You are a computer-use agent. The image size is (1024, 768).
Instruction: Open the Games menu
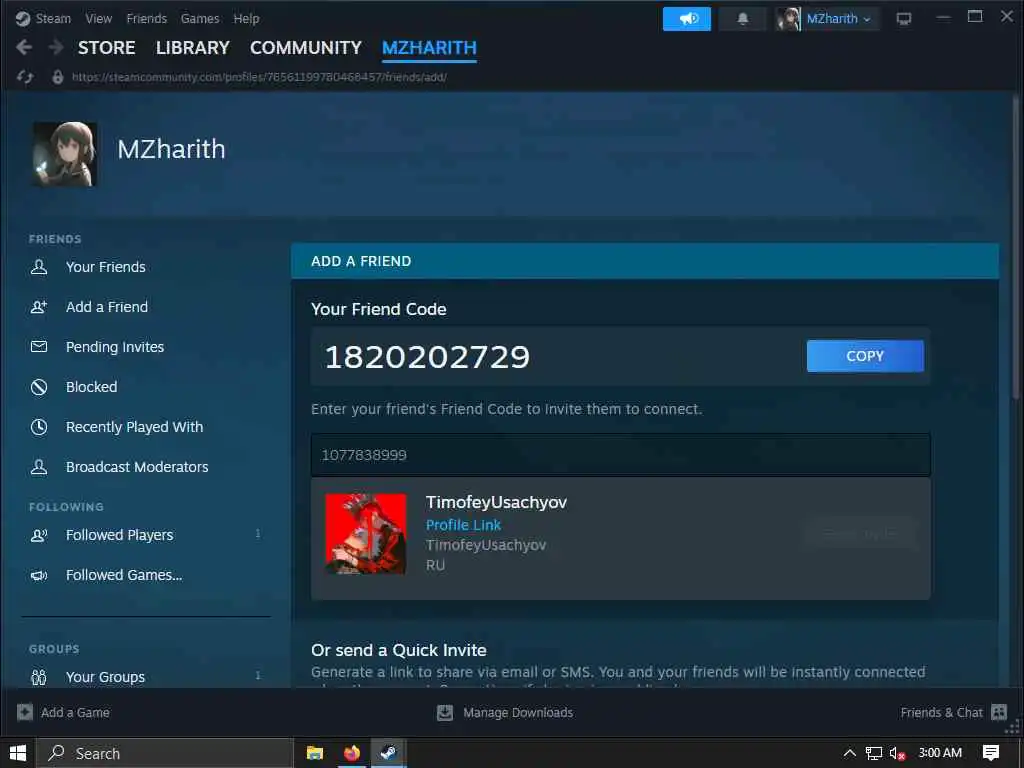pyautogui.click(x=200, y=18)
